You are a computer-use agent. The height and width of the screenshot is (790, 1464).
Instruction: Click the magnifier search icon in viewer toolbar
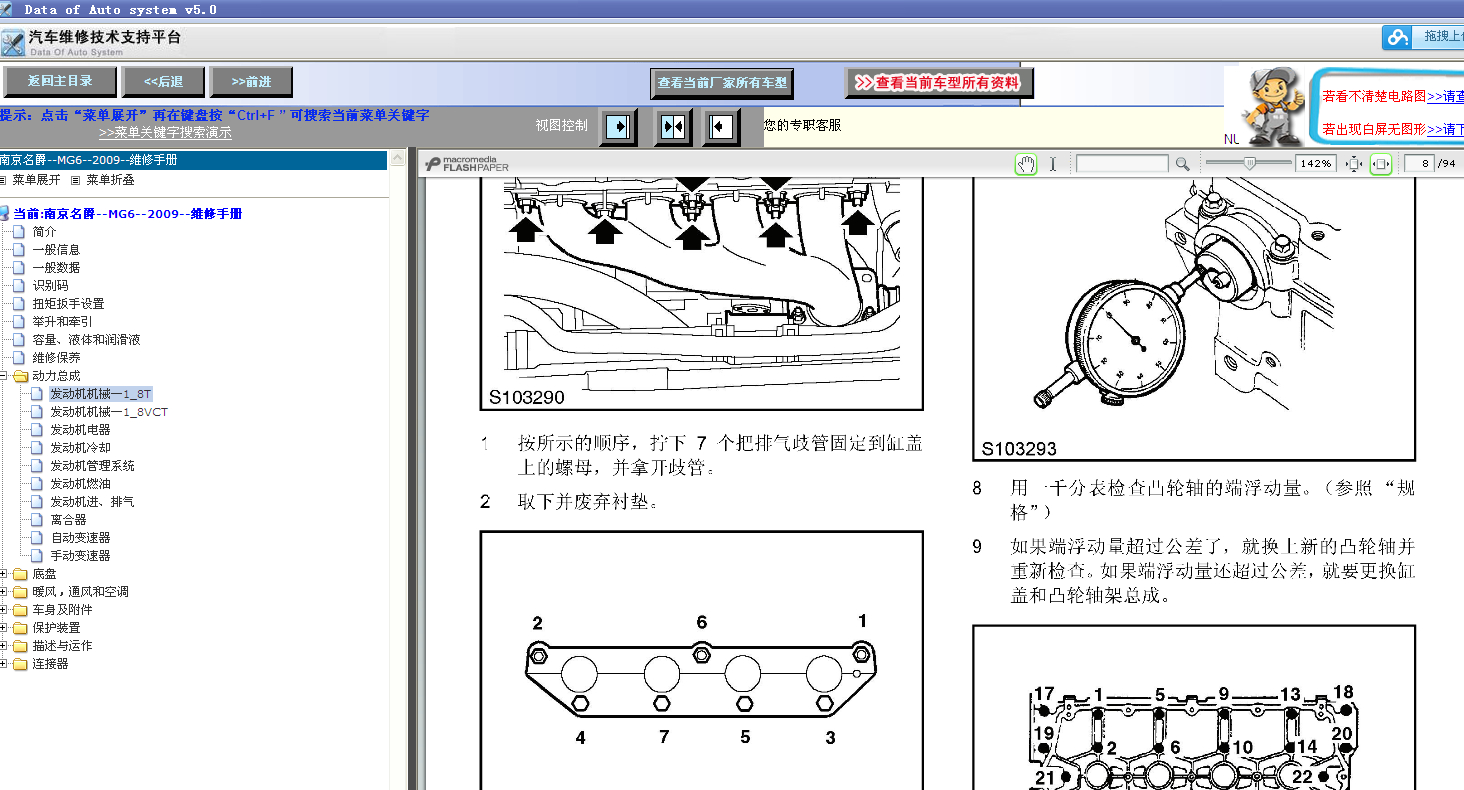(x=1182, y=164)
